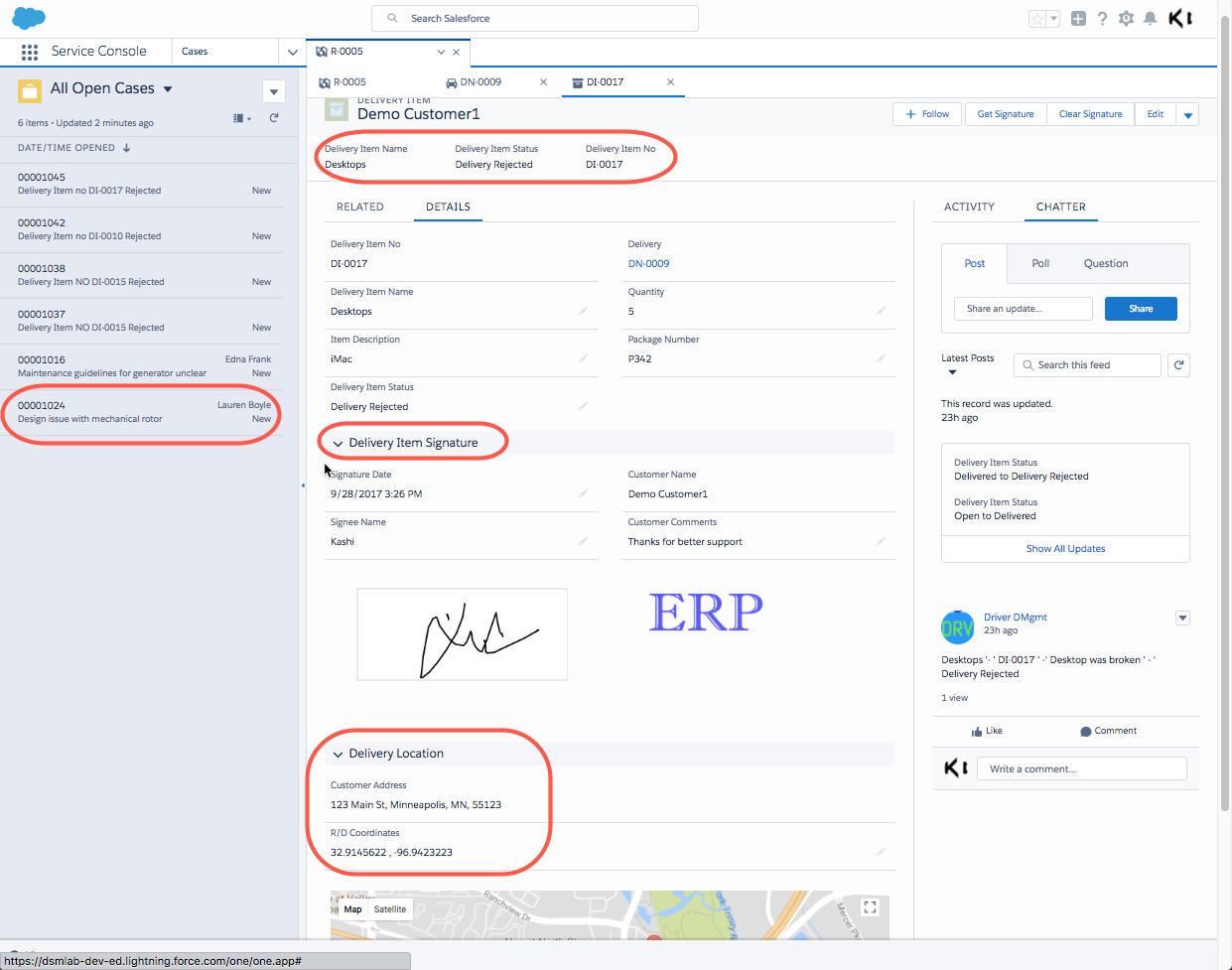
Task: Open the setup gear icon
Action: point(1126,19)
